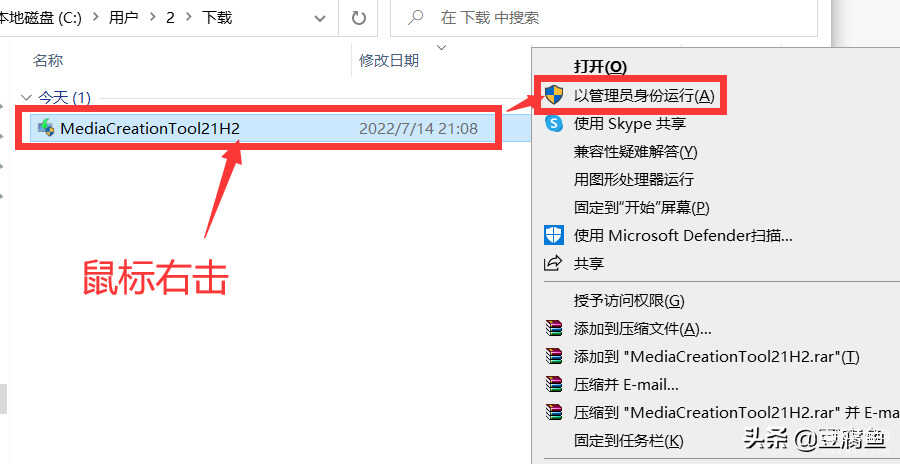Screen dimensions: 900x464
Task: Click the WinRAR icon beside 添加到压缩文件
Action: (x=554, y=328)
